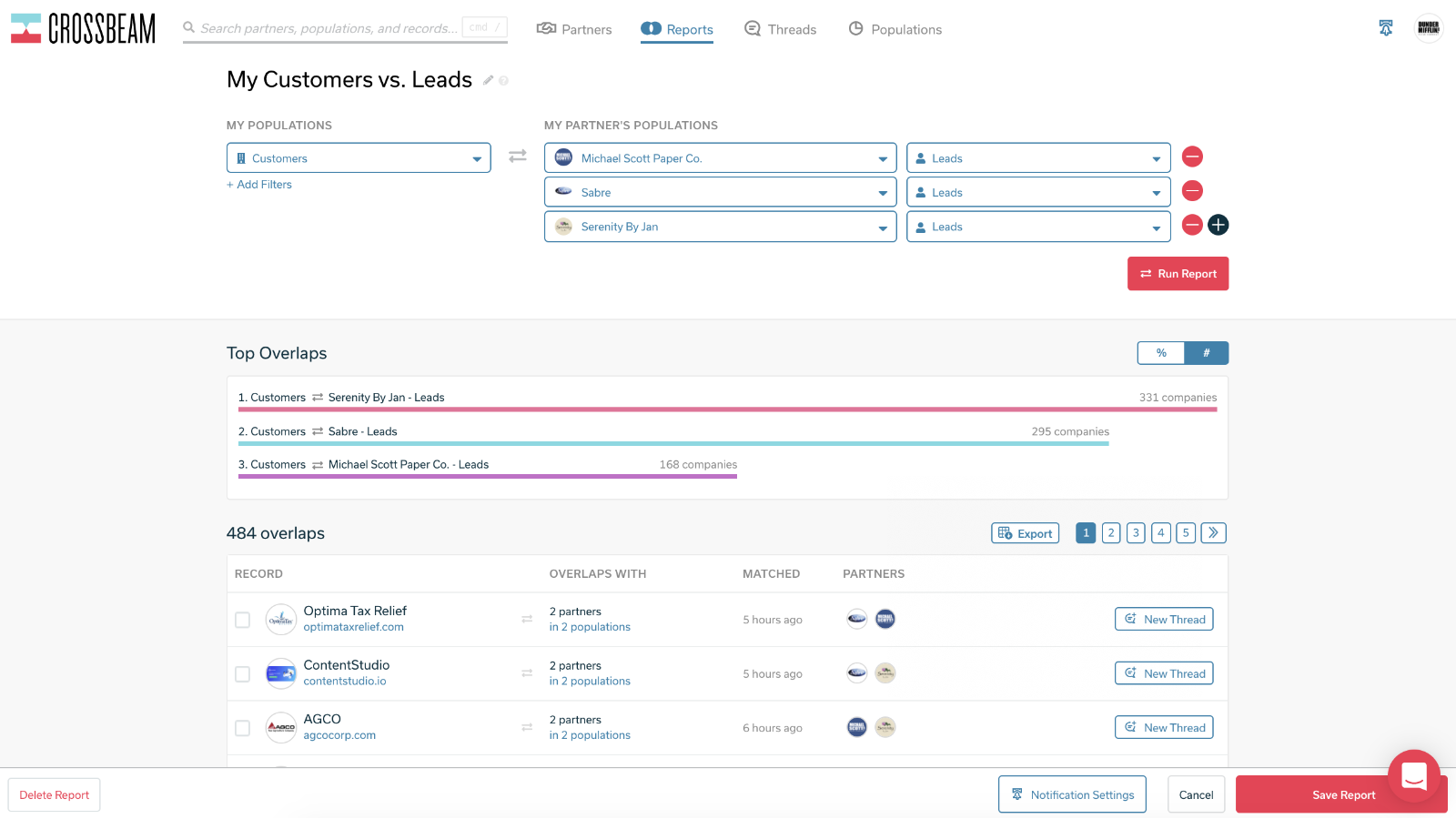
Task: Click Delete Report
Action: tap(55, 794)
